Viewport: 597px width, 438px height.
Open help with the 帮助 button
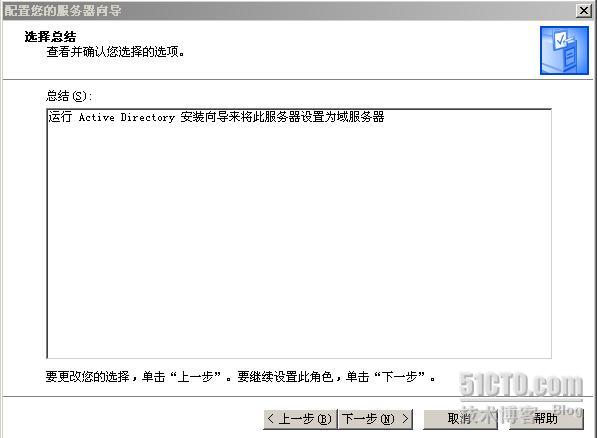click(x=546, y=419)
